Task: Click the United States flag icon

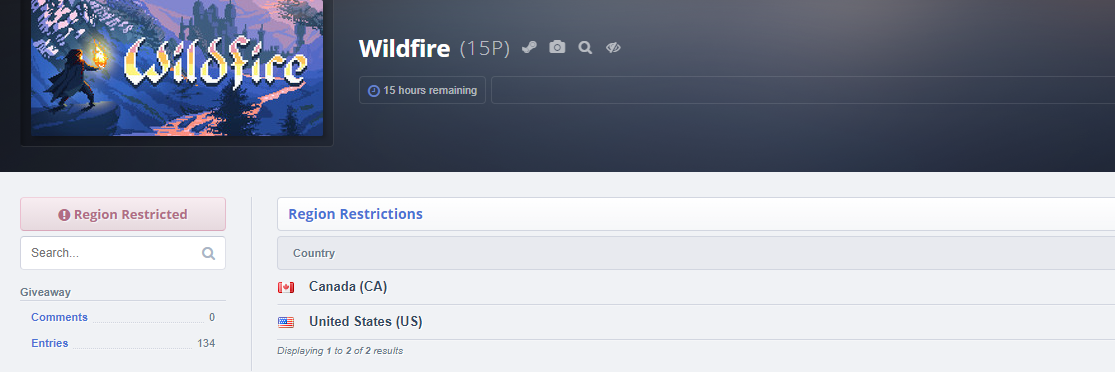Action: 286,322
